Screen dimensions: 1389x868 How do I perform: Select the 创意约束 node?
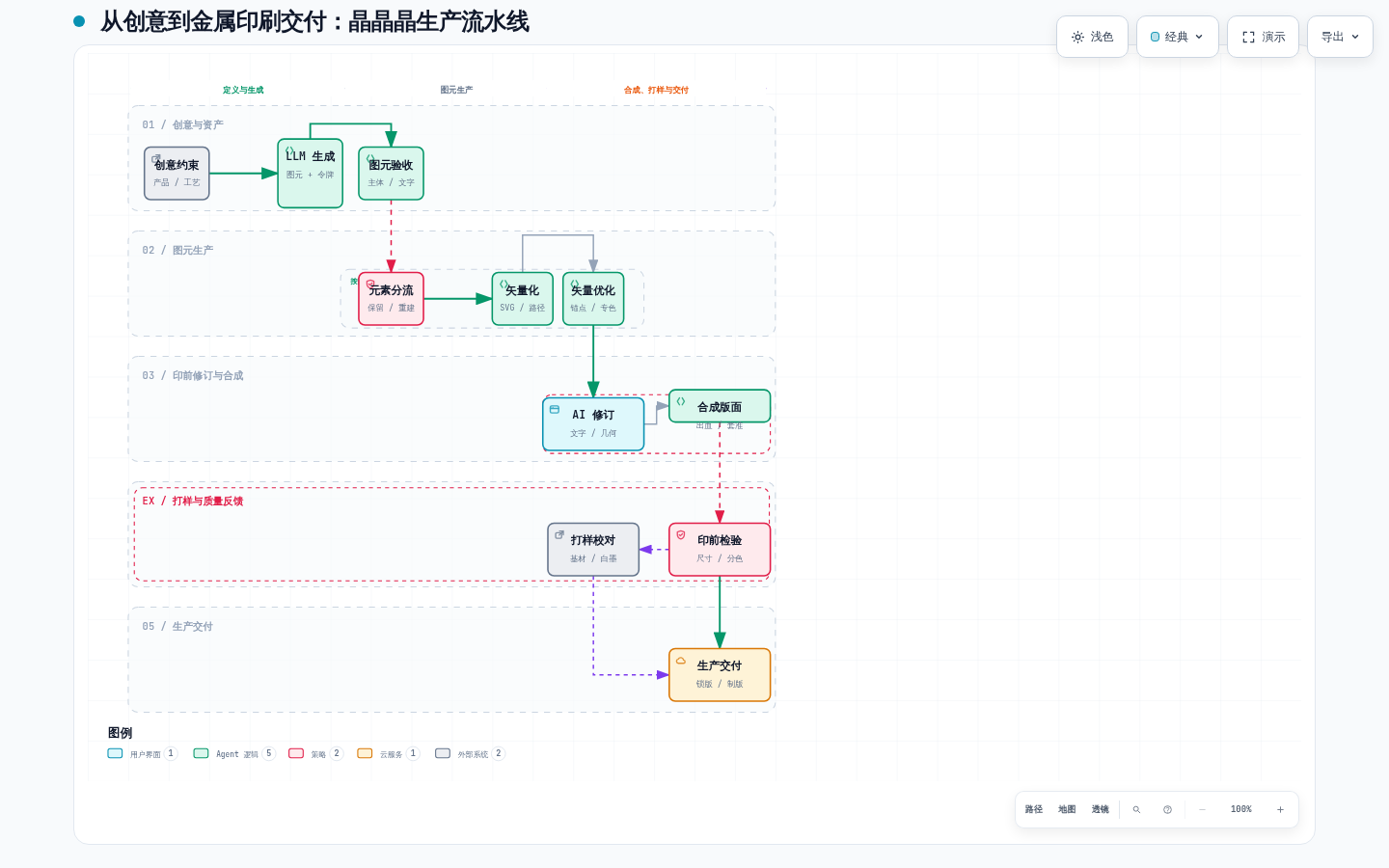(x=177, y=174)
